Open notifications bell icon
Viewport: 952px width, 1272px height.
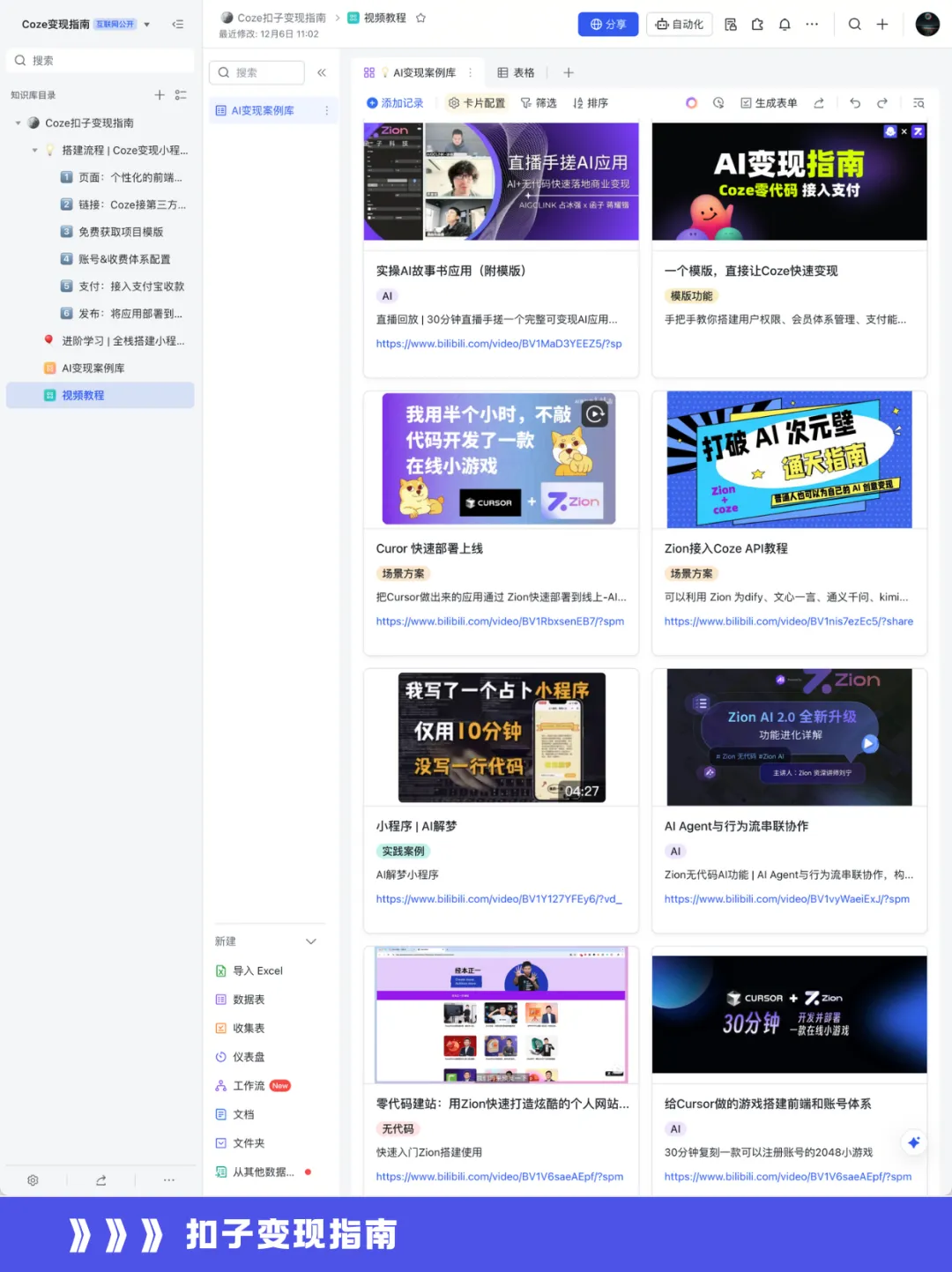coord(785,25)
